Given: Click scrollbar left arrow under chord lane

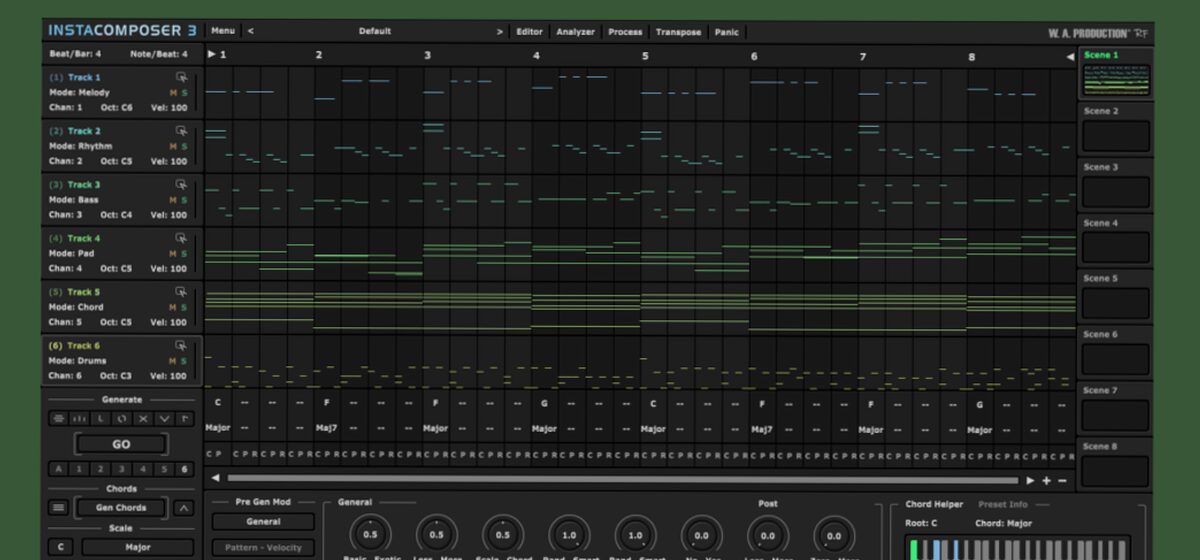Looking at the screenshot, I should [x=214, y=479].
